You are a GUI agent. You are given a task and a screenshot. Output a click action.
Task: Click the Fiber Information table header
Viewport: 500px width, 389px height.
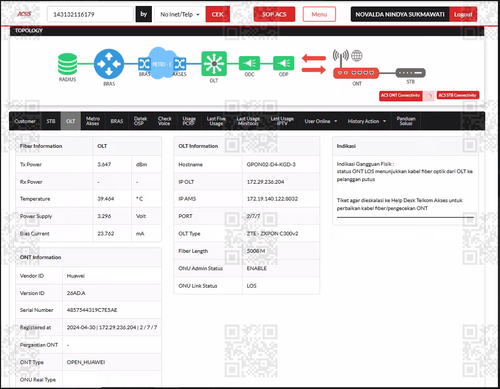tap(41, 146)
